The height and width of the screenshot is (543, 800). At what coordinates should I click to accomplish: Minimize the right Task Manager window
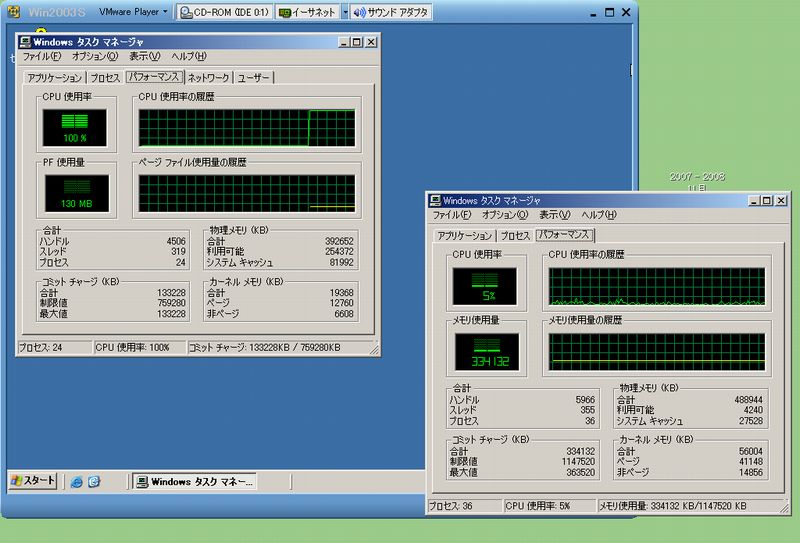click(754, 201)
